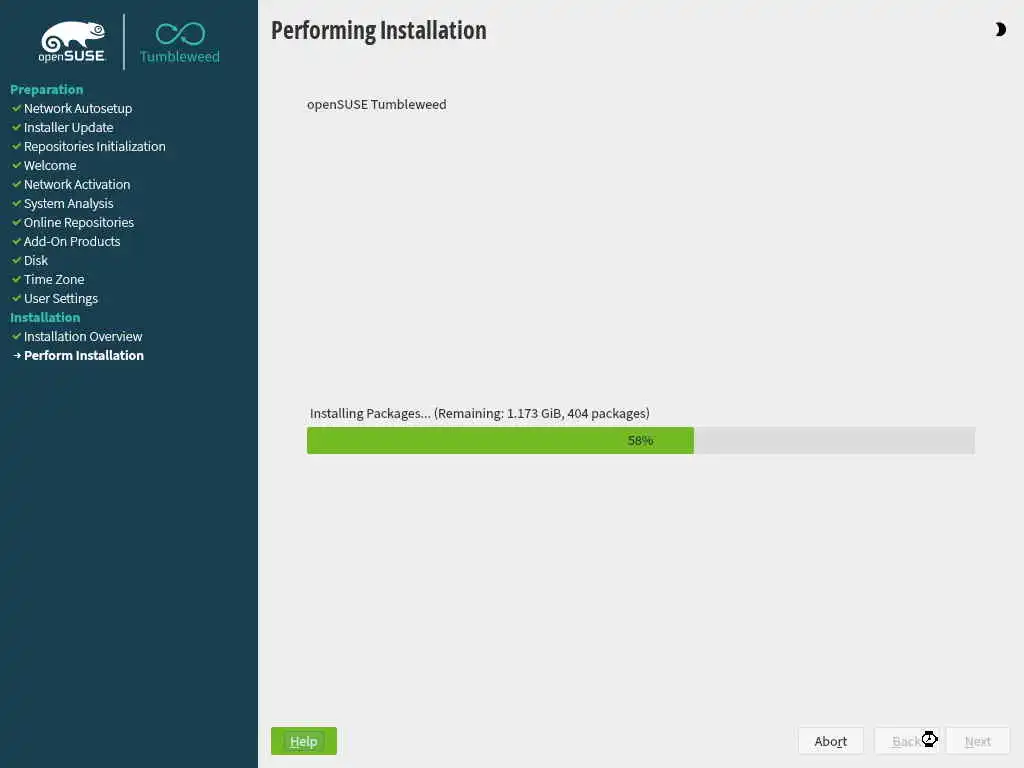Select Online Repositories step
This screenshot has height=768, width=1024.
(x=78, y=223)
